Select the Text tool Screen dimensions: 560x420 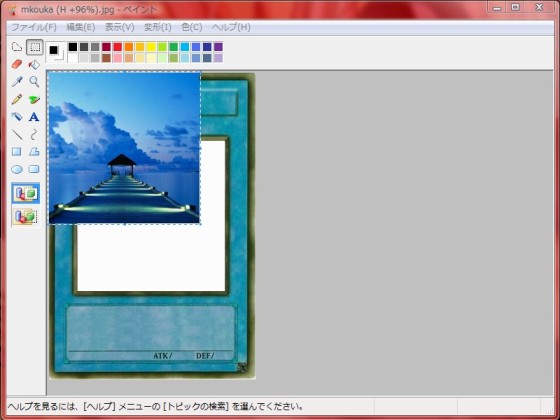click(x=34, y=117)
